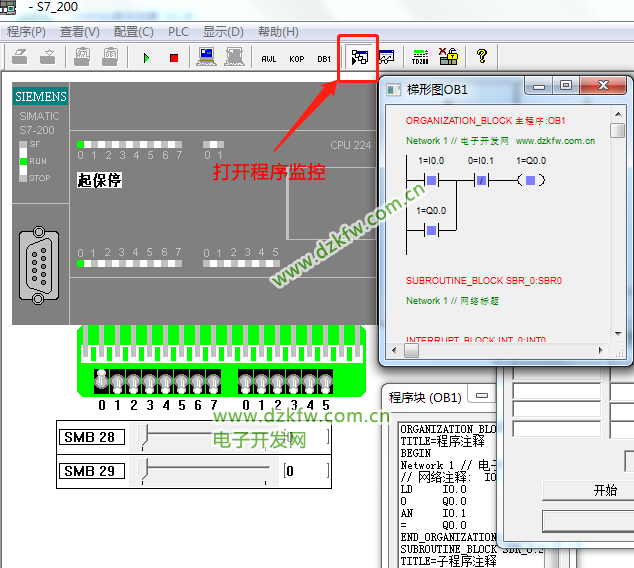This screenshot has width=634, height=568.
Task: Open program monitoring icon in red box
Action: (x=358, y=58)
